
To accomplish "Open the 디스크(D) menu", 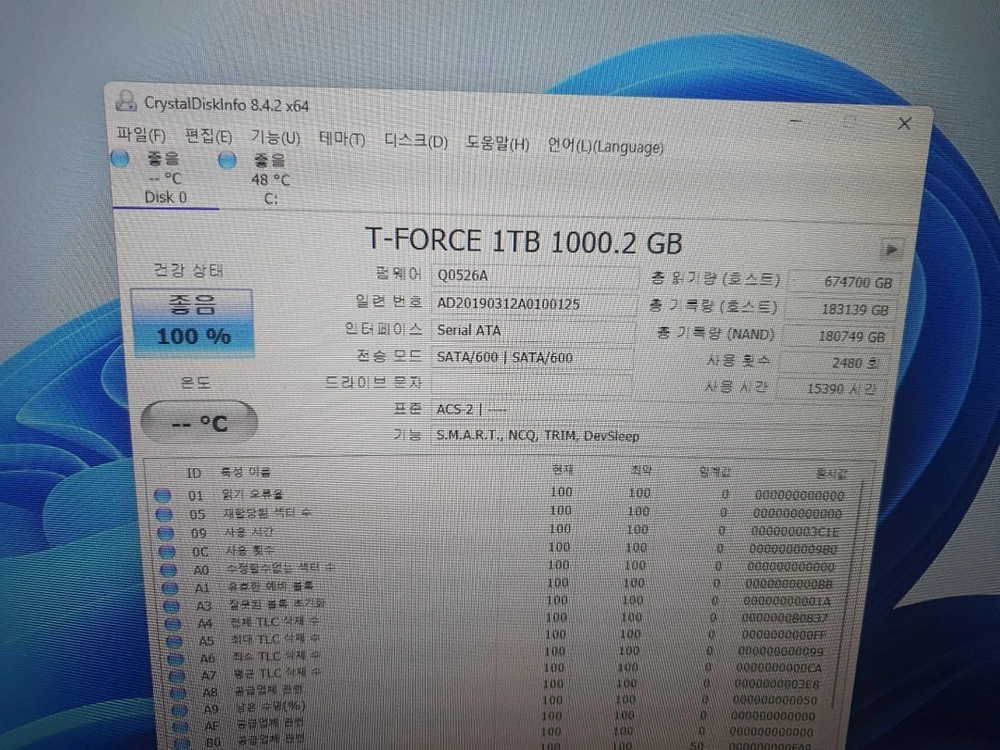I will pyautogui.click(x=416, y=141).
